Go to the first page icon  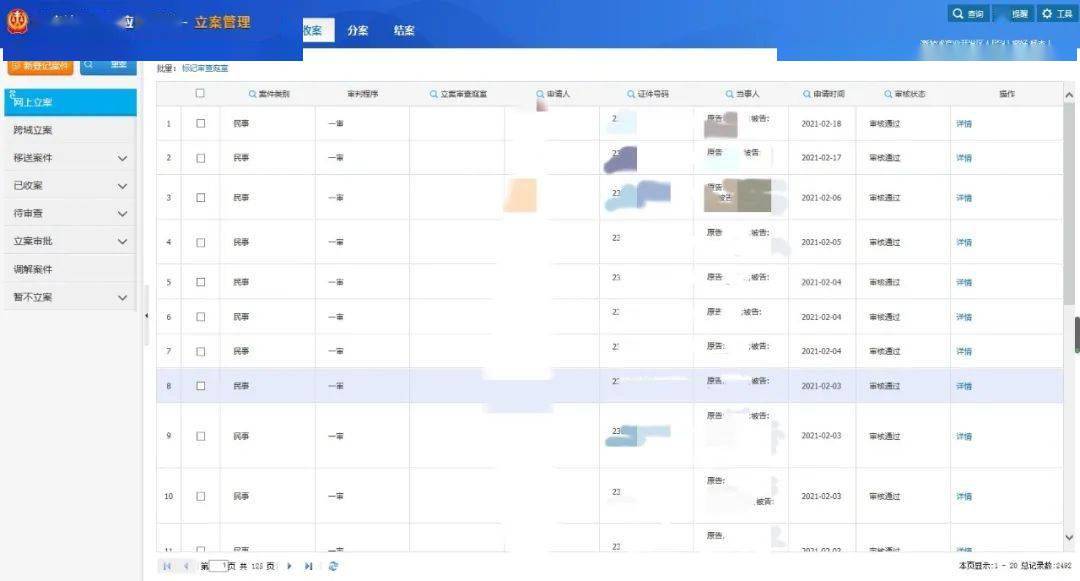coord(167,566)
